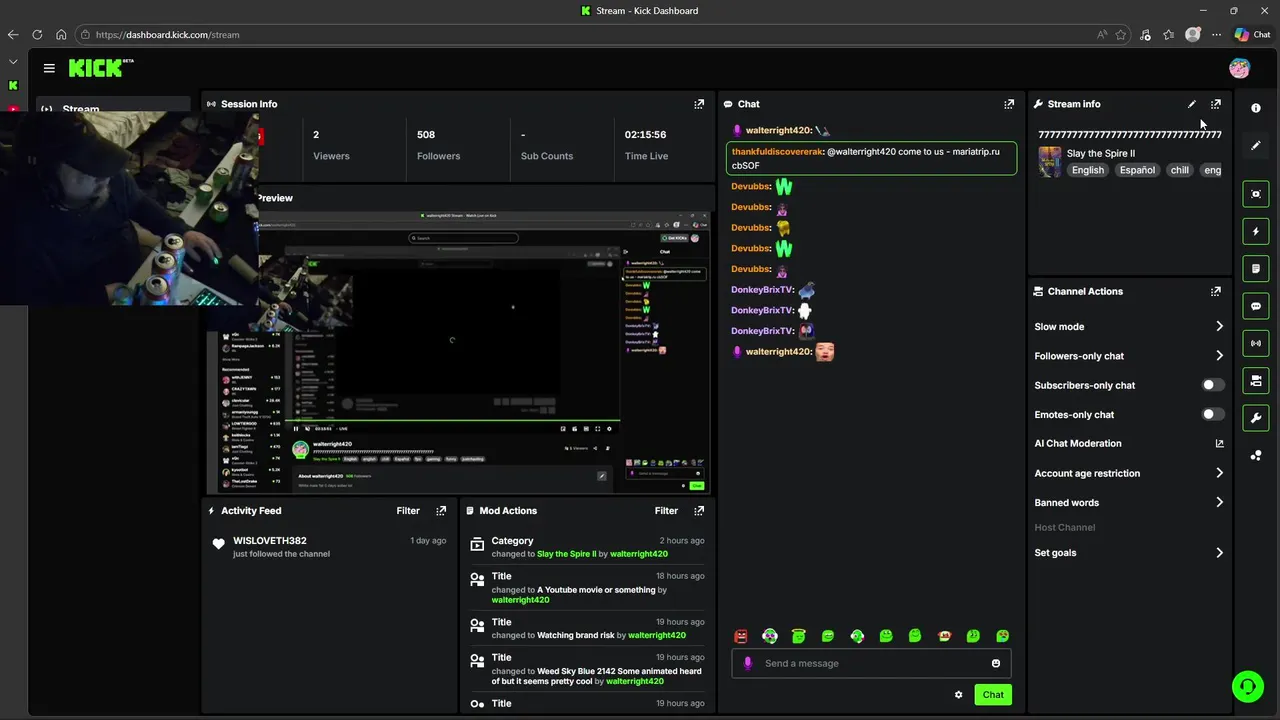Click Slay the Spire II game cover
This screenshot has width=1280, height=720.
point(1049,162)
